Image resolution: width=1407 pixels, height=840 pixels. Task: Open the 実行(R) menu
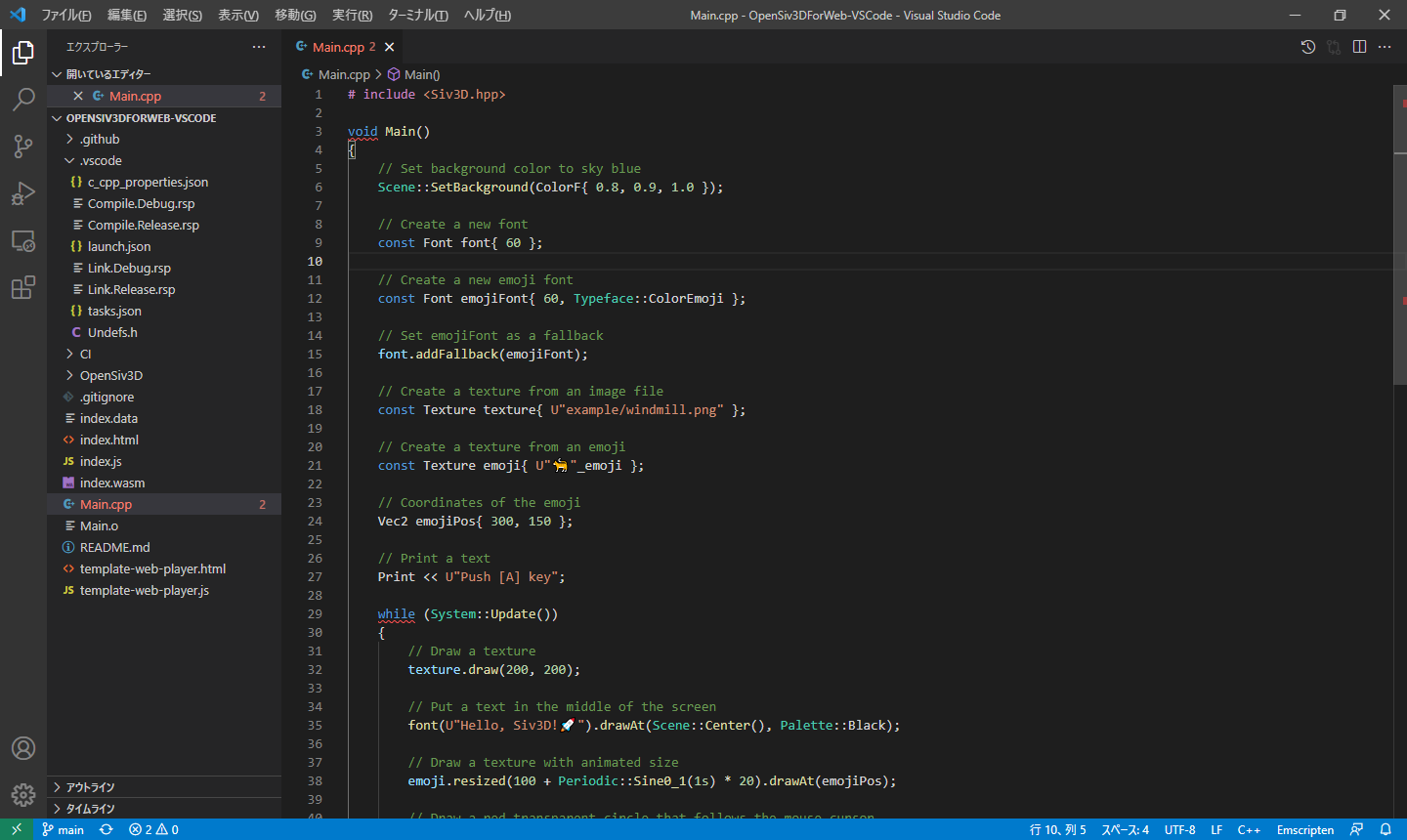[x=352, y=15]
